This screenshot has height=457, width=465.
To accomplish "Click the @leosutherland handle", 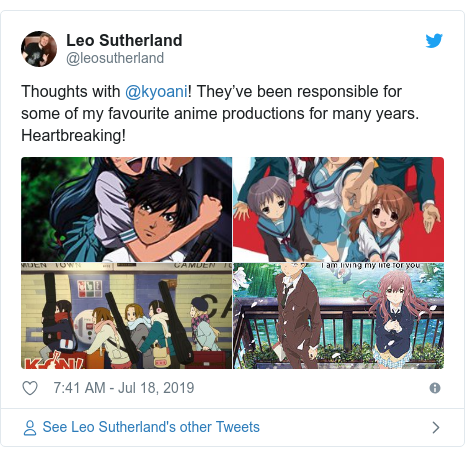I will click(x=115, y=58).
